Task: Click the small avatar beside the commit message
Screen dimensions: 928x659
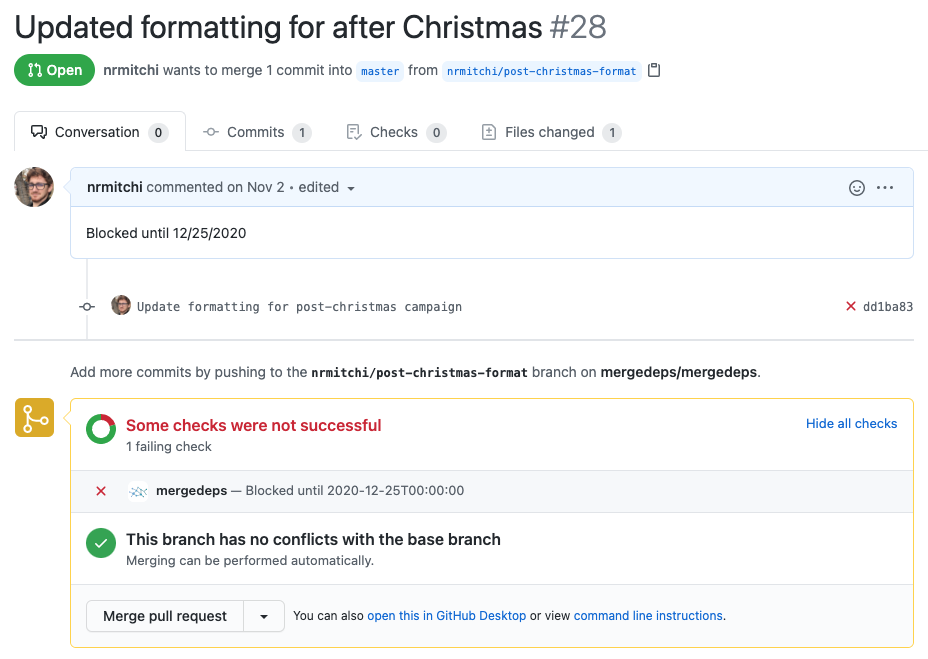Action: pyautogui.click(x=121, y=306)
